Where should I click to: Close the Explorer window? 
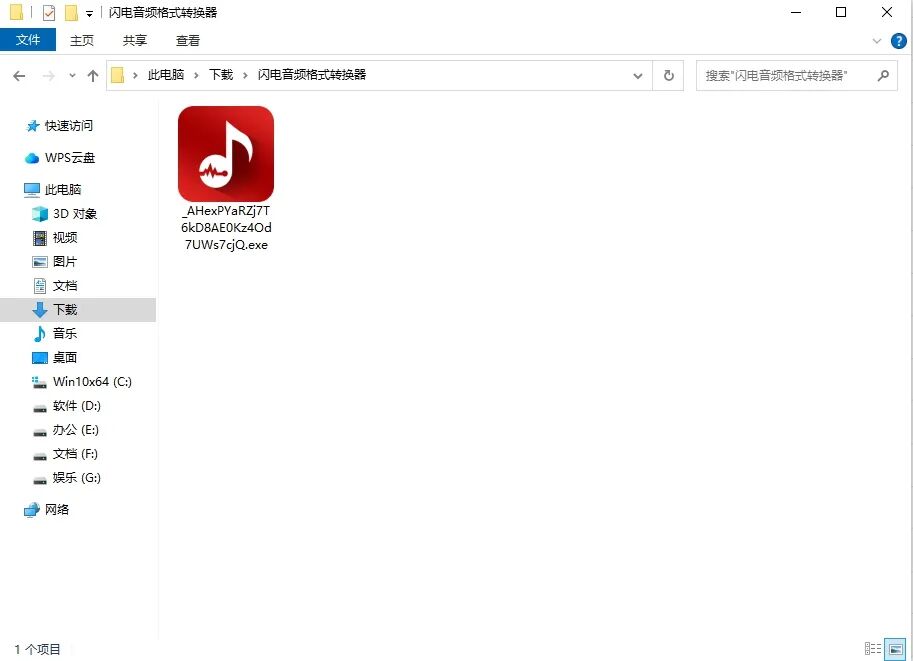click(887, 12)
